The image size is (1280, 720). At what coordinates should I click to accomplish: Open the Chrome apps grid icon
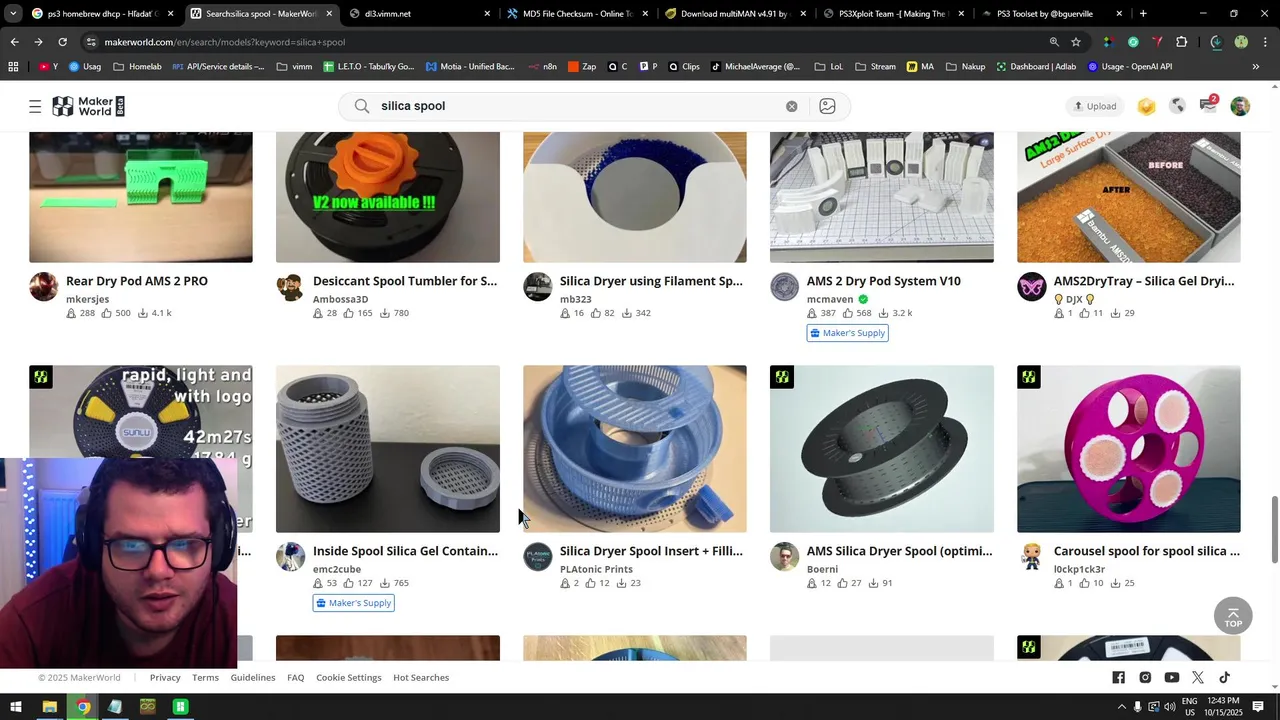[13, 67]
